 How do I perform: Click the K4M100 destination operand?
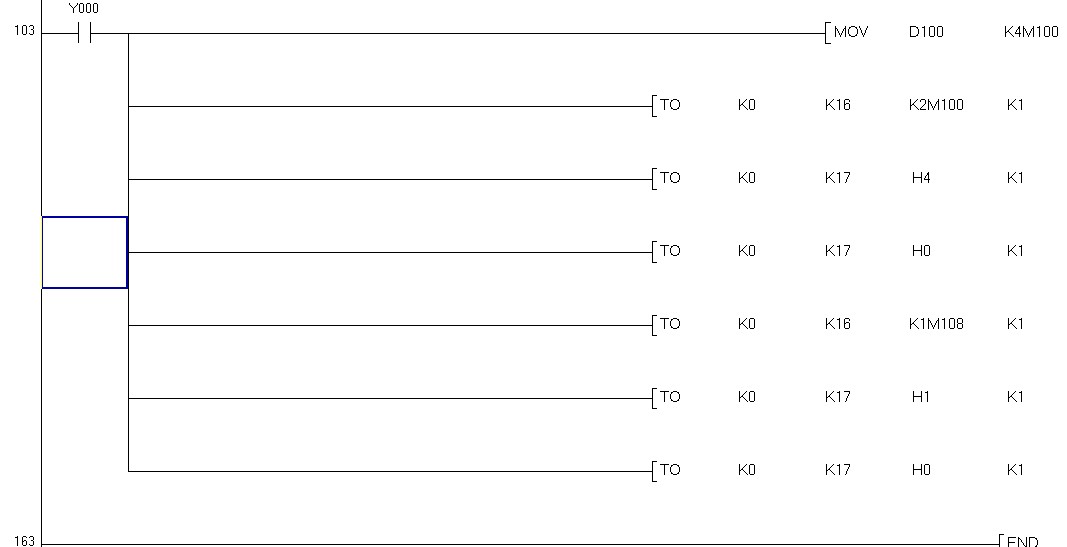coord(1030,32)
